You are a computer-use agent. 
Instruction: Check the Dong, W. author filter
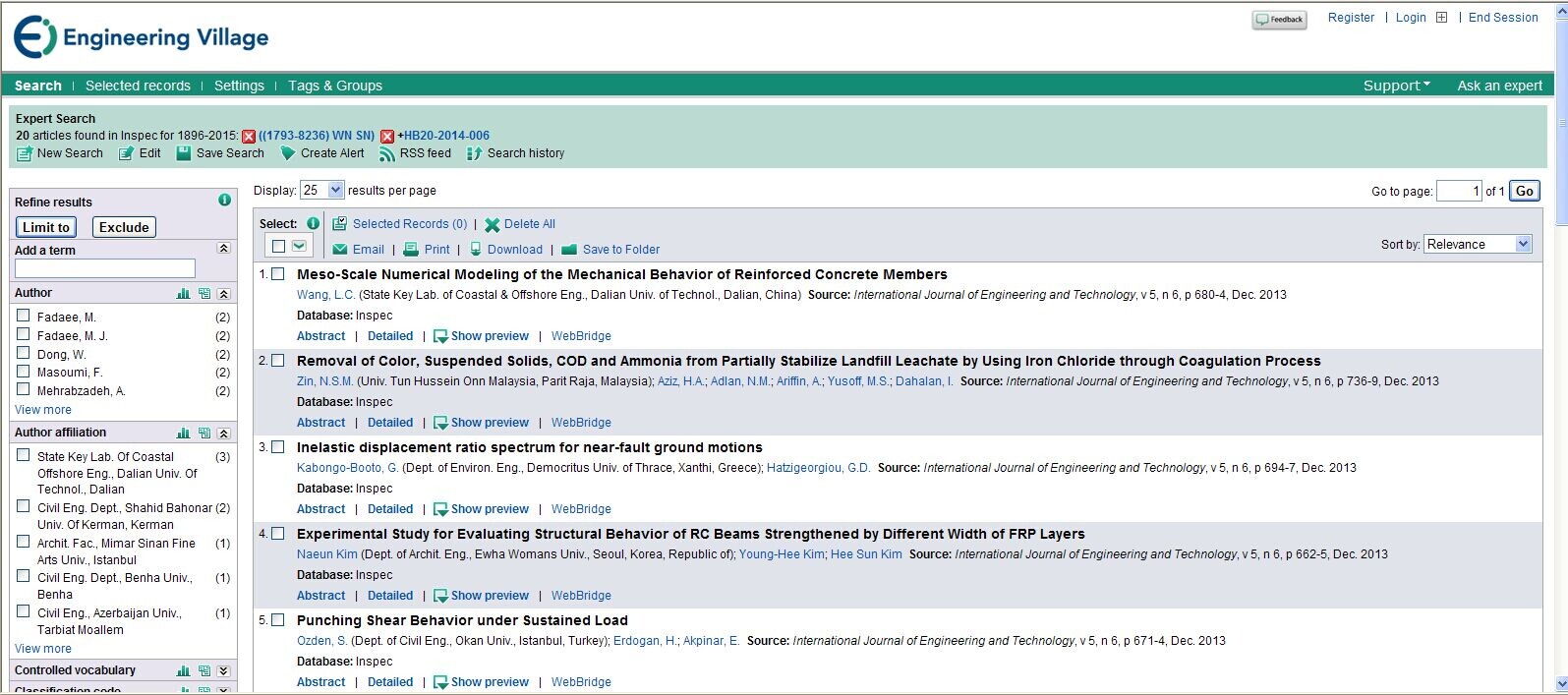[24, 353]
